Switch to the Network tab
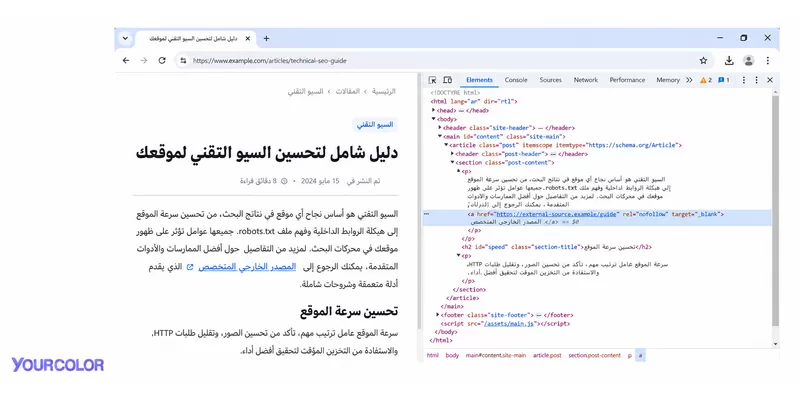The image size is (800, 400). tap(586, 80)
